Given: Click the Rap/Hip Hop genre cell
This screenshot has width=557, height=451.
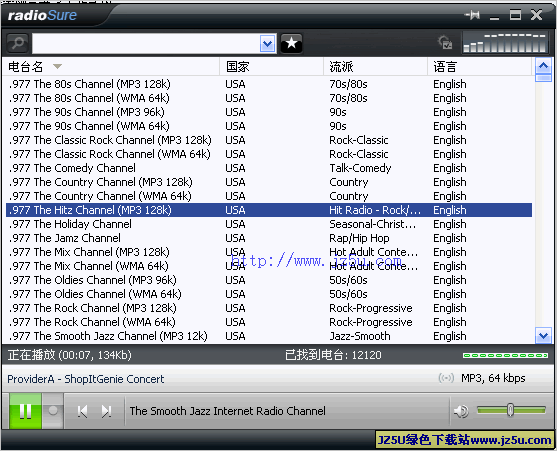Looking at the screenshot, I should point(359,238).
